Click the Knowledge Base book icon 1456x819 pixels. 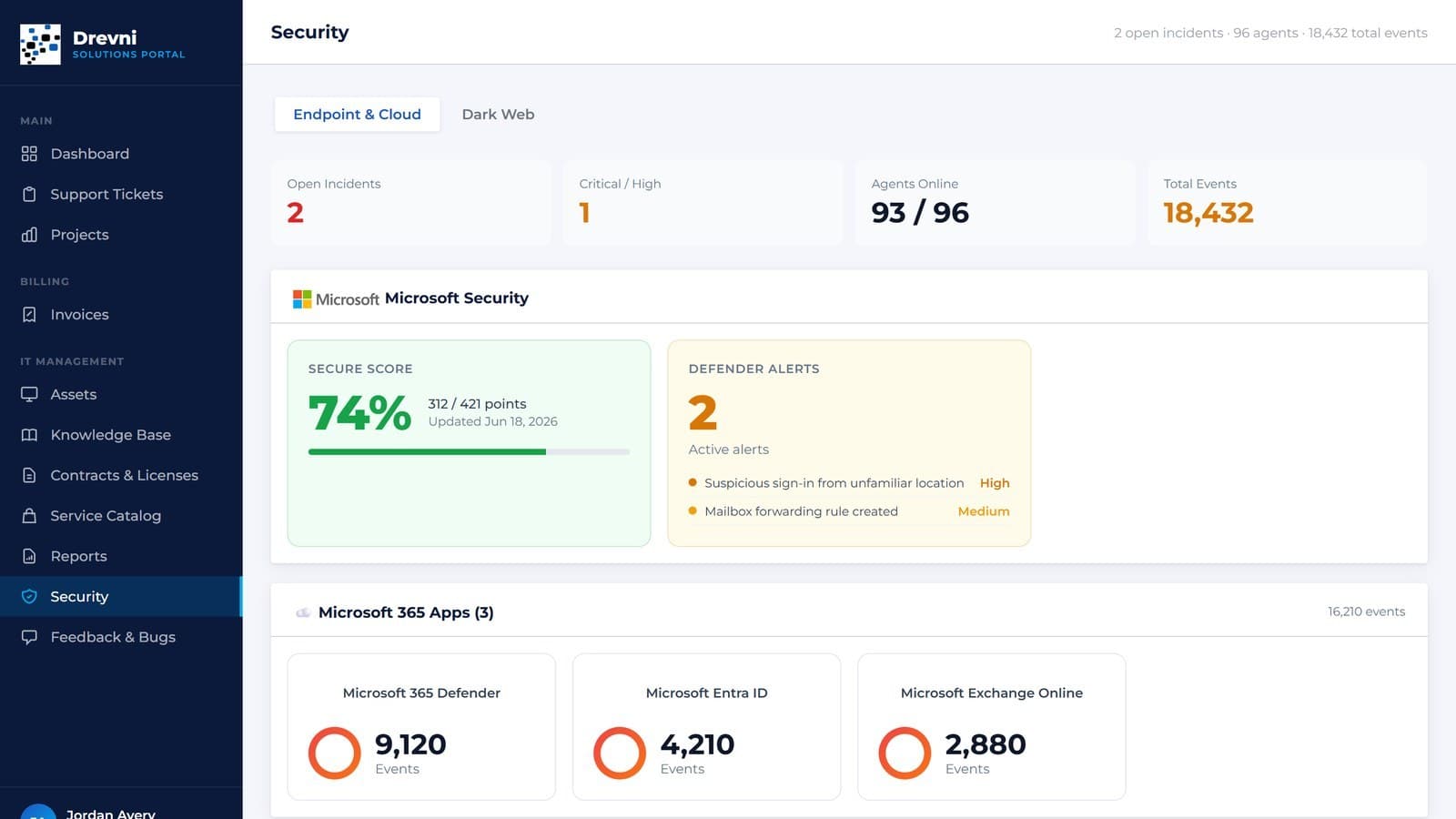click(x=29, y=435)
